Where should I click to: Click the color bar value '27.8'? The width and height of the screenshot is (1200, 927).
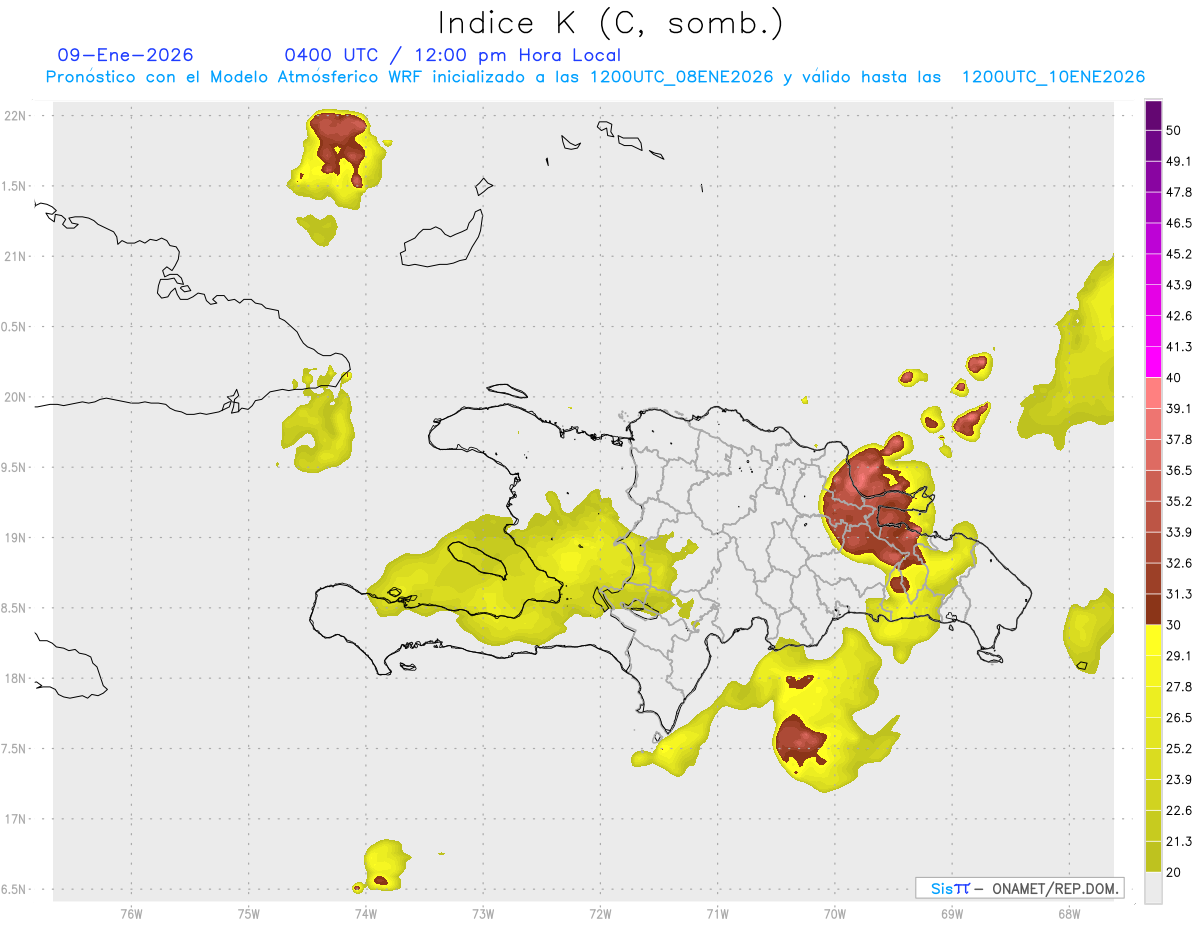(x=1179, y=686)
